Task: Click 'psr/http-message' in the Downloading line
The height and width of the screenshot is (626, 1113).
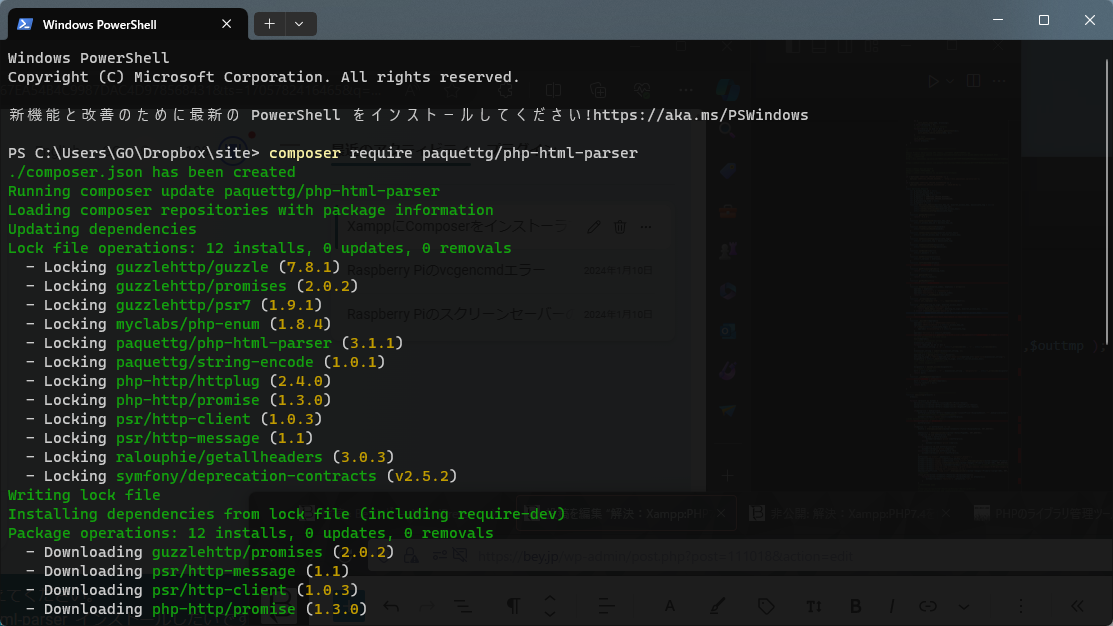Action: pyautogui.click(x=224, y=571)
